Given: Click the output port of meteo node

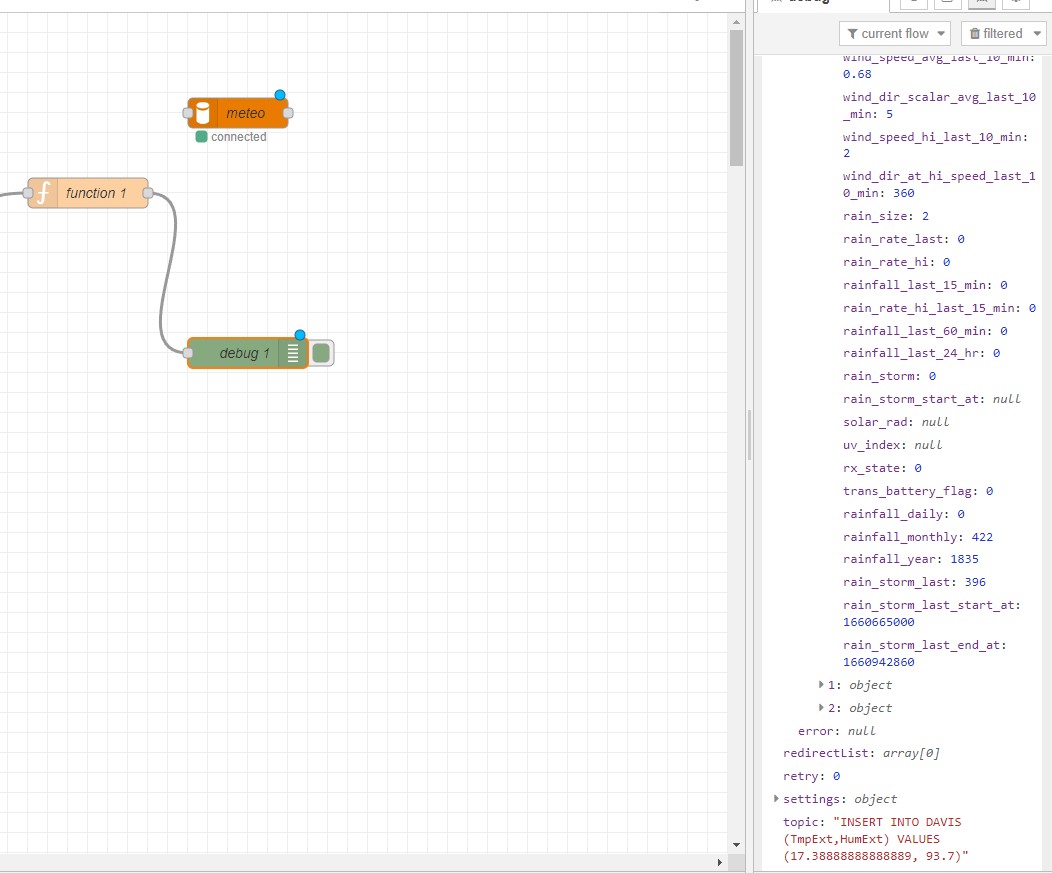Looking at the screenshot, I should point(288,113).
